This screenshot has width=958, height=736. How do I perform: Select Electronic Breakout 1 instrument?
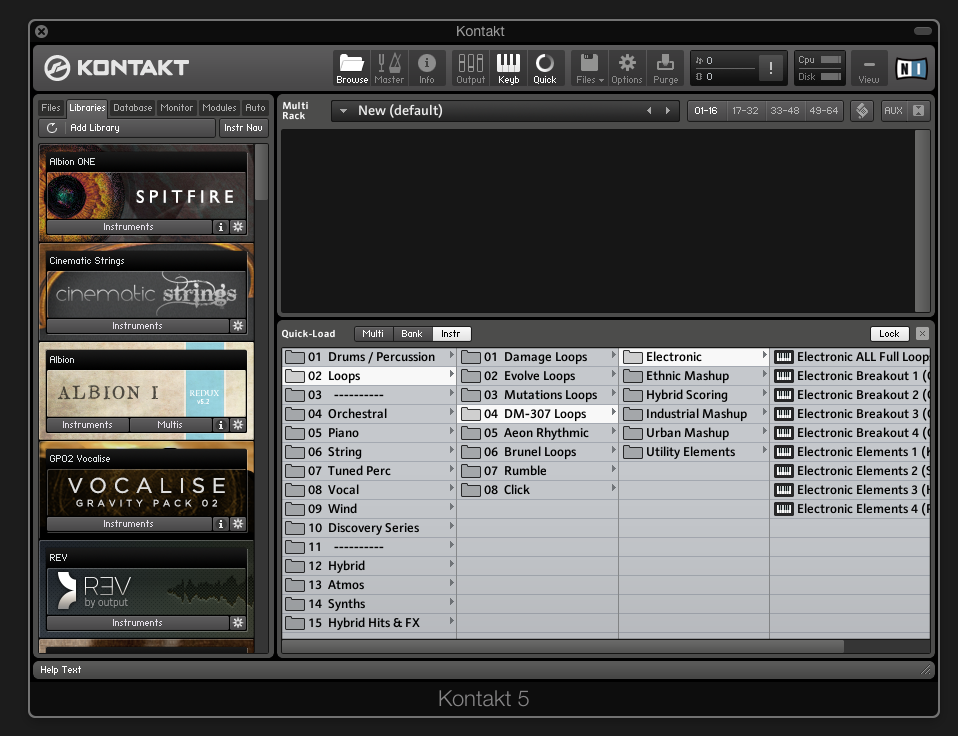pyautogui.click(x=852, y=376)
